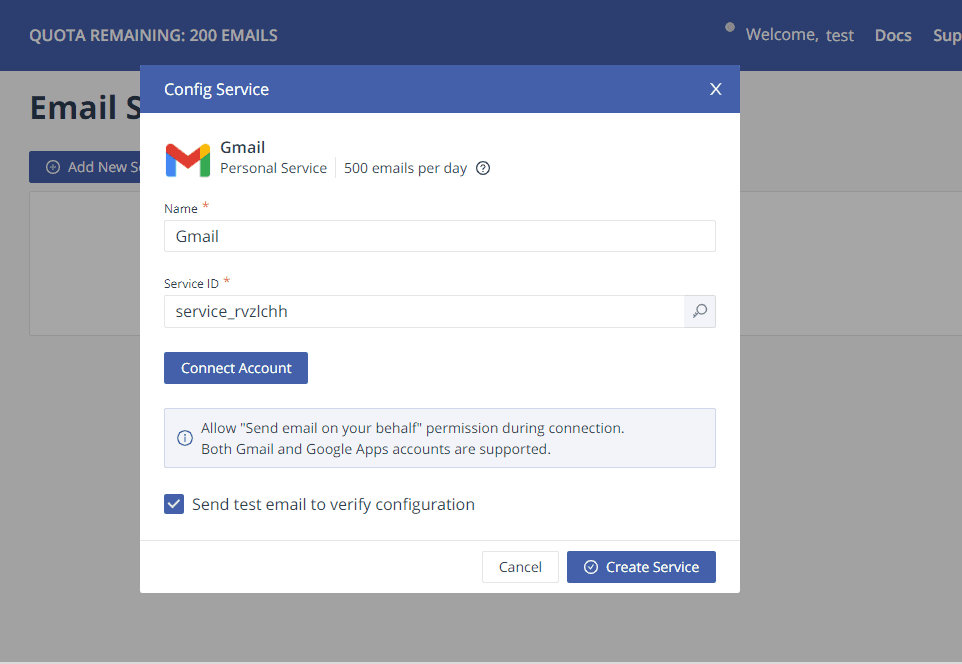962x664 pixels.
Task: Click the Send test email label text
Action: coord(333,504)
